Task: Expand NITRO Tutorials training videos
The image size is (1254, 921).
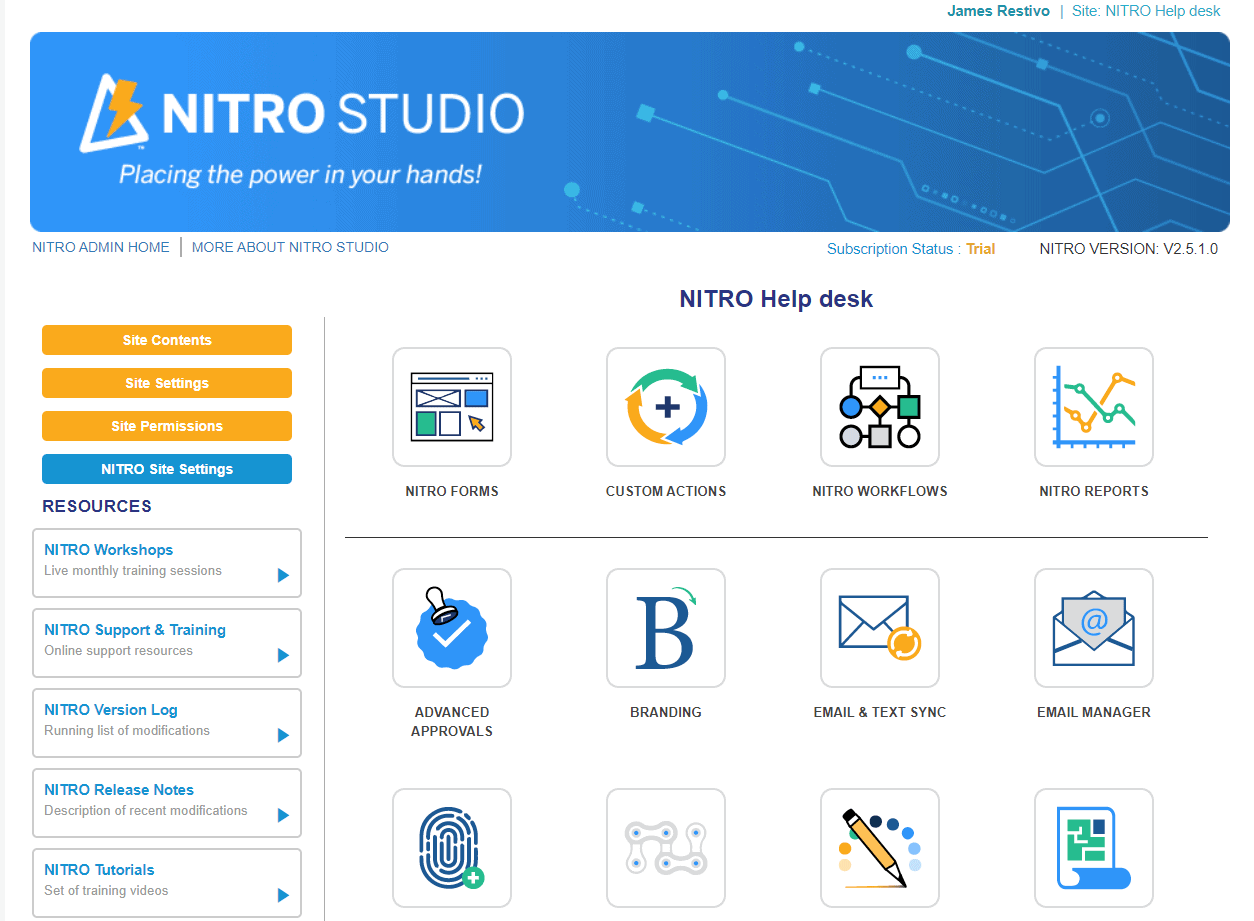Action: (x=166, y=882)
